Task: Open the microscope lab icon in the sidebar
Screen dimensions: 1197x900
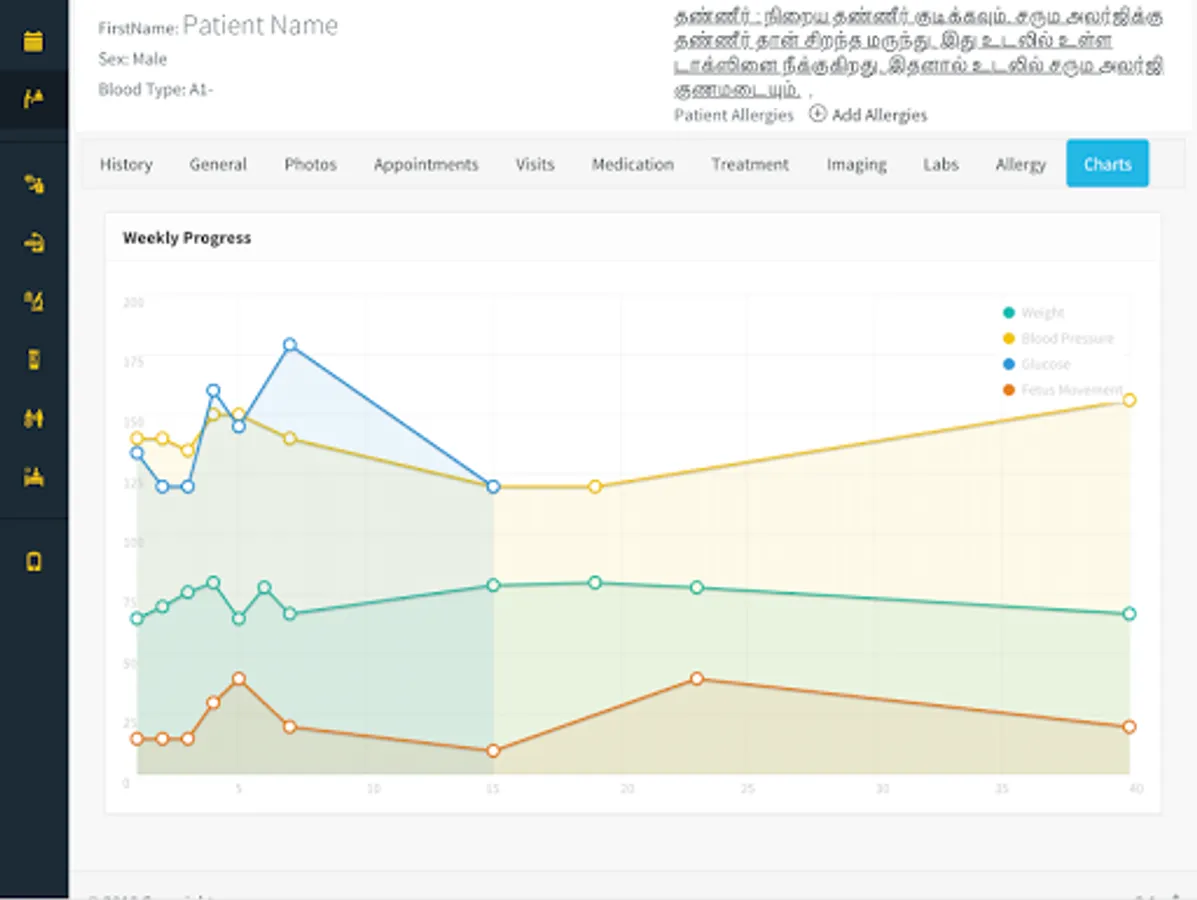Action: tap(33, 301)
